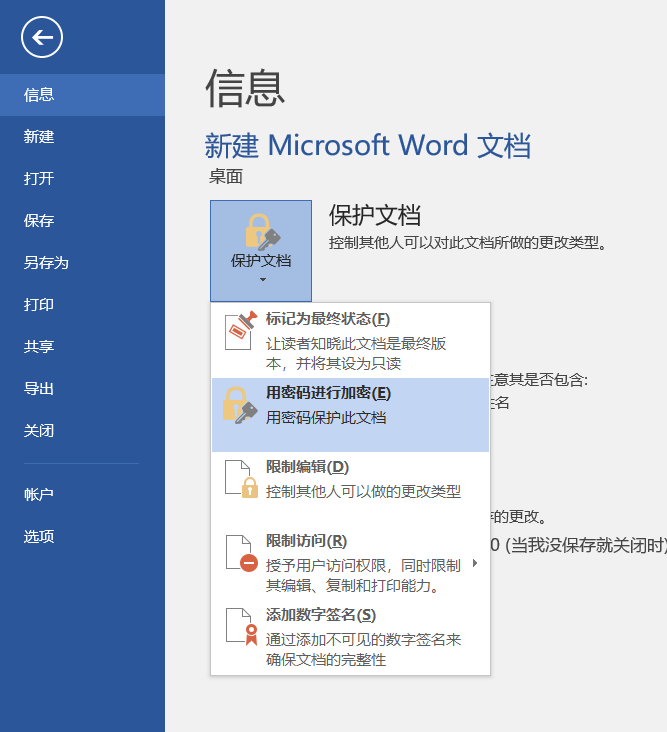Click text 控制其他人可以对此文档所做的更改类型。
This screenshot has height=732, width=667.
coord(468,243)
